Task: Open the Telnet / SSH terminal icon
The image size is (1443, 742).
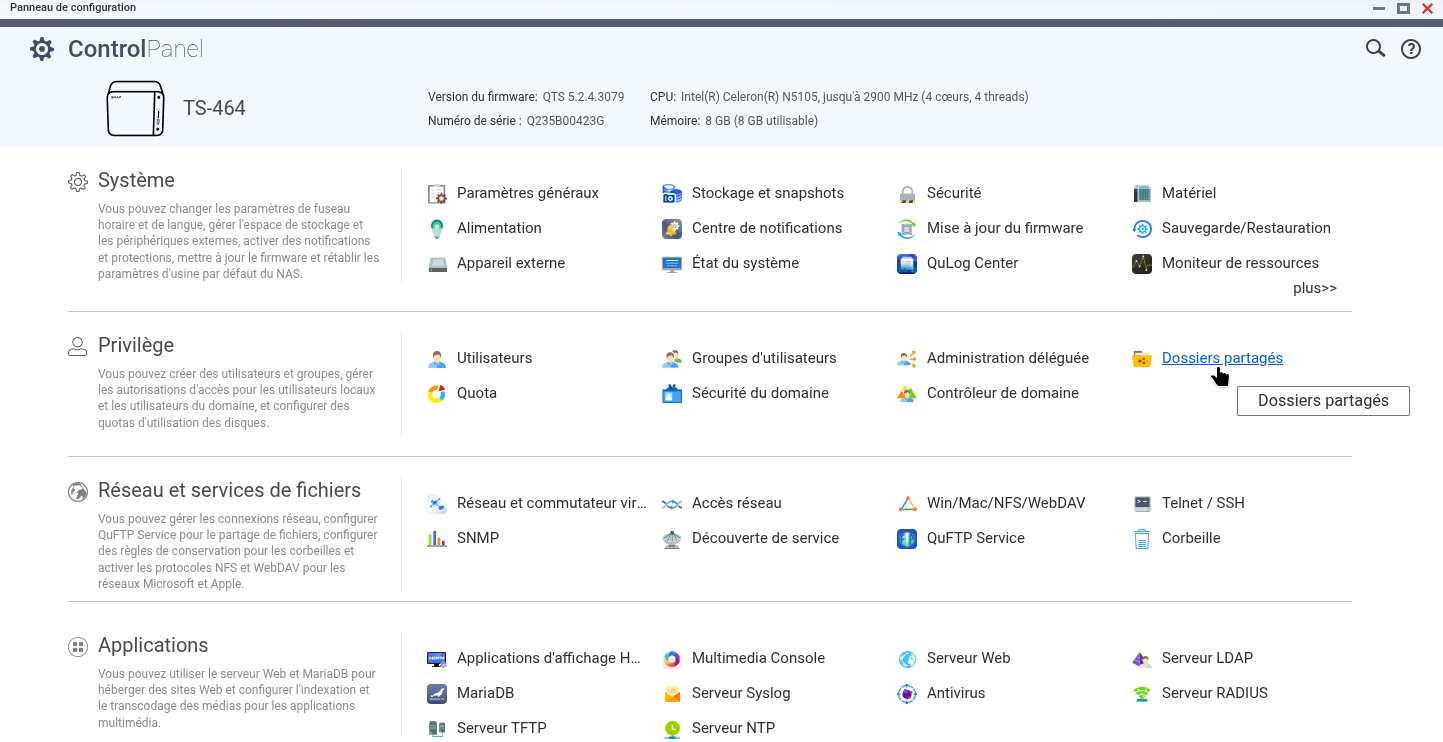Action: coord(1142,503)
